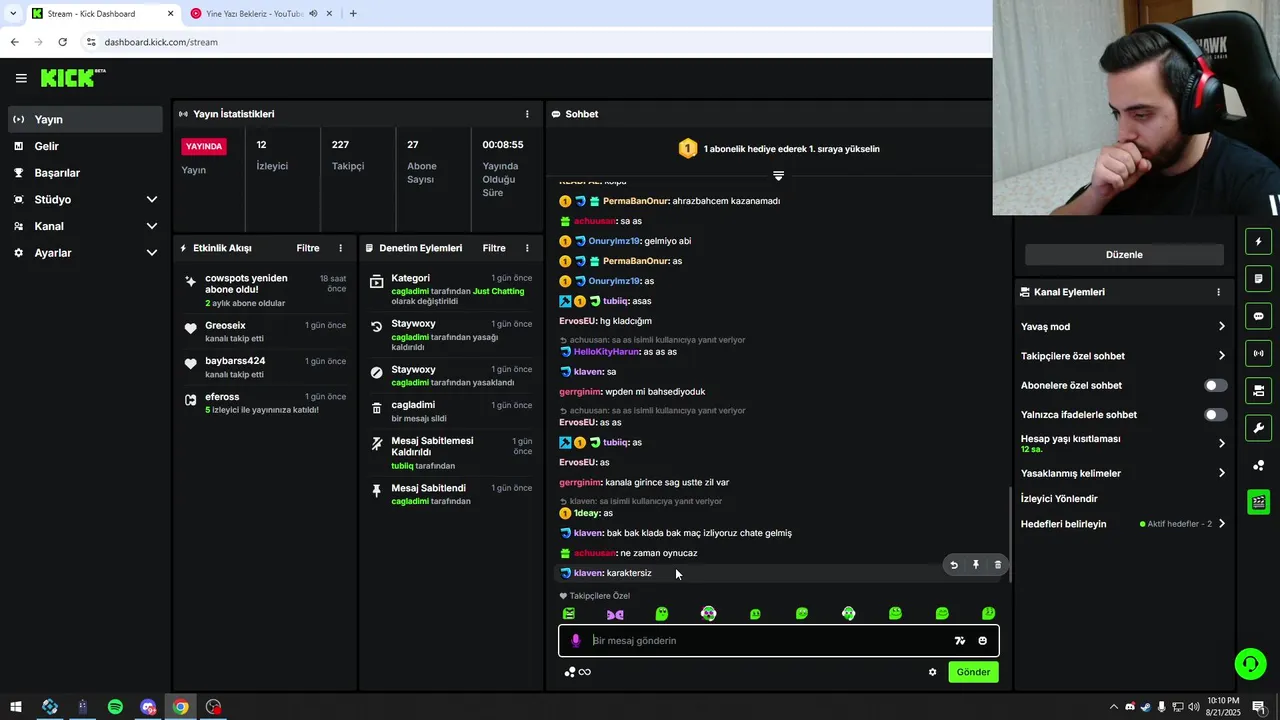
Task: Open Filtre in Etkinlik Akışı panel
Action: click(308, 248)
